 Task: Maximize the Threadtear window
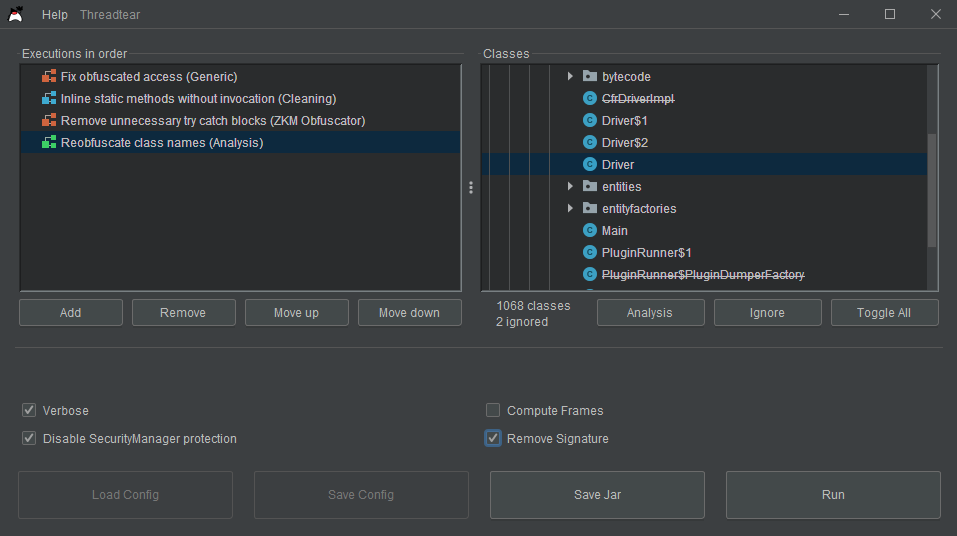pyautogui.click(x=890, y=14)
